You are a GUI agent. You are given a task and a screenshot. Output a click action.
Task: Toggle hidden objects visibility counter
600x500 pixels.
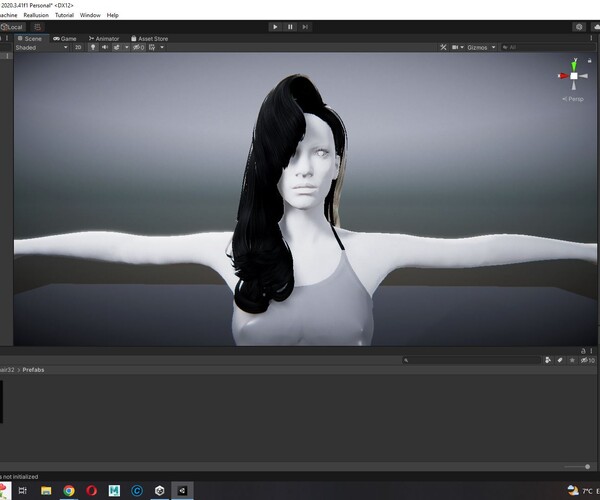pyautogui.click(x=138, y=47)
